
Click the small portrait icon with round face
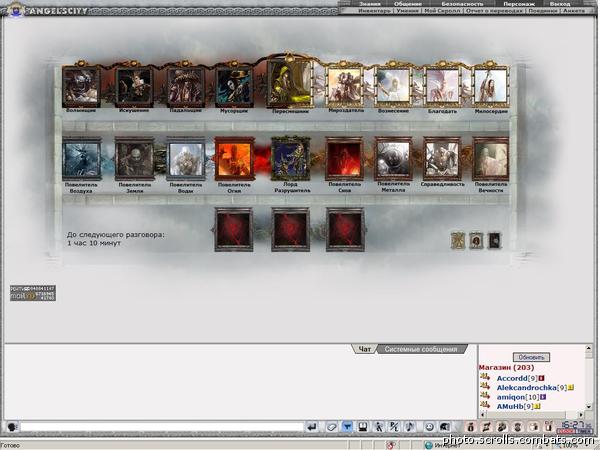click(476, 241)
